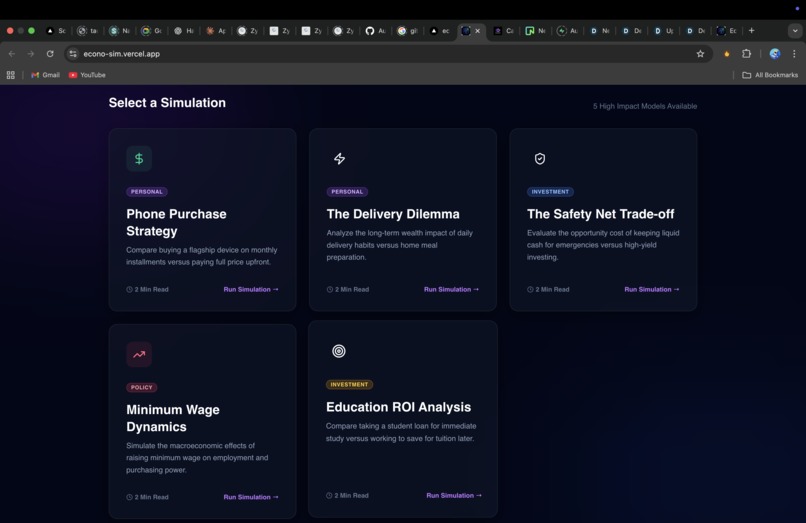Screen dimensions: 806x523
Task: Click the trending arrow icon on Minimum Wage Dynamics card
Action: pos(139,354)
